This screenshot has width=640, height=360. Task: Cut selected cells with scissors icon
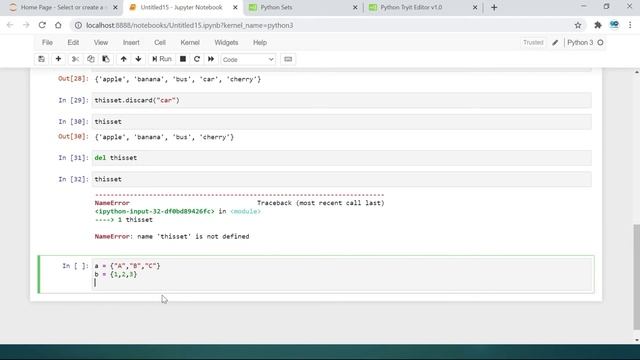click(75, 59)
